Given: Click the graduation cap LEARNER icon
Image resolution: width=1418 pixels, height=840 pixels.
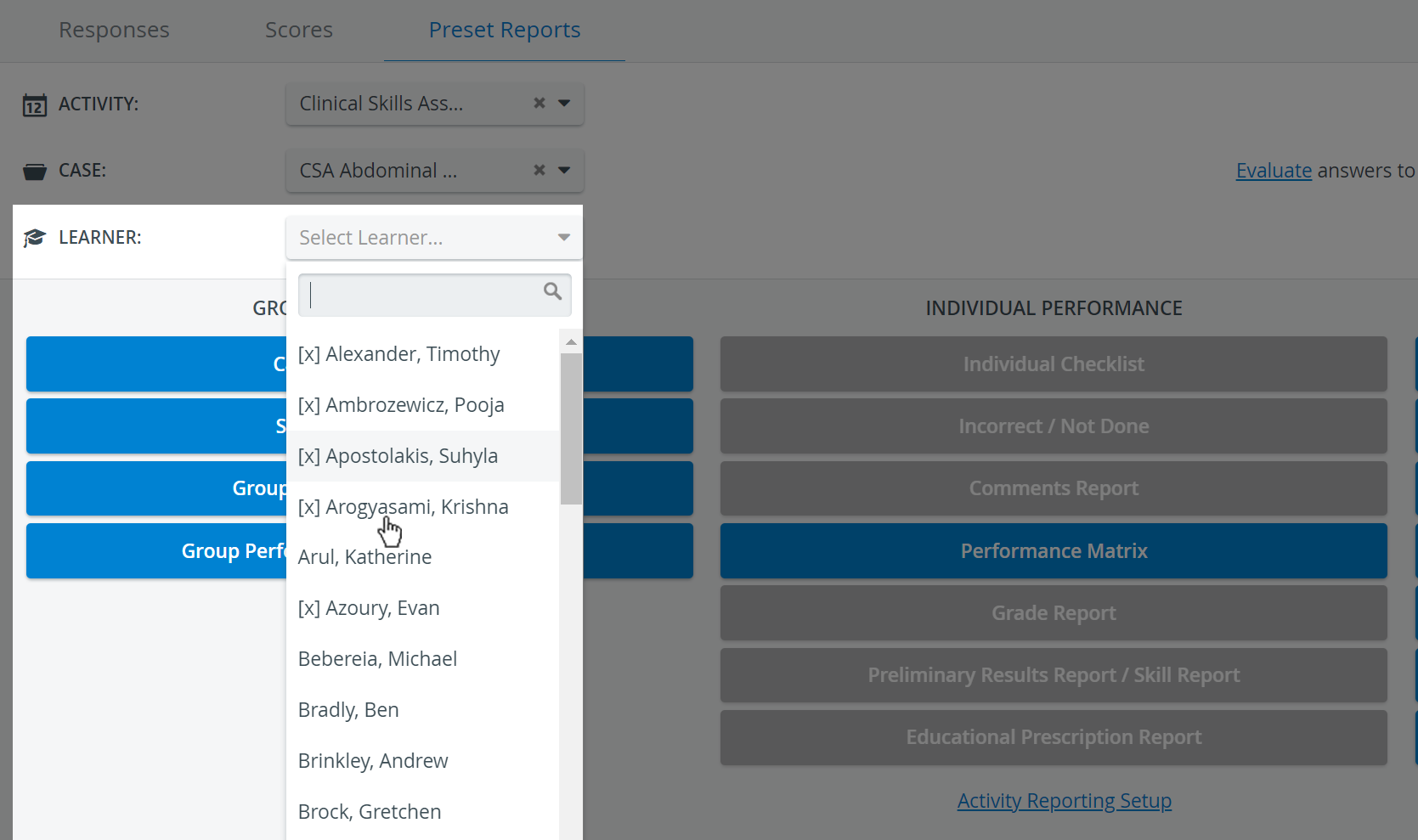Looking at the screenshot, I should click(34, 238).
